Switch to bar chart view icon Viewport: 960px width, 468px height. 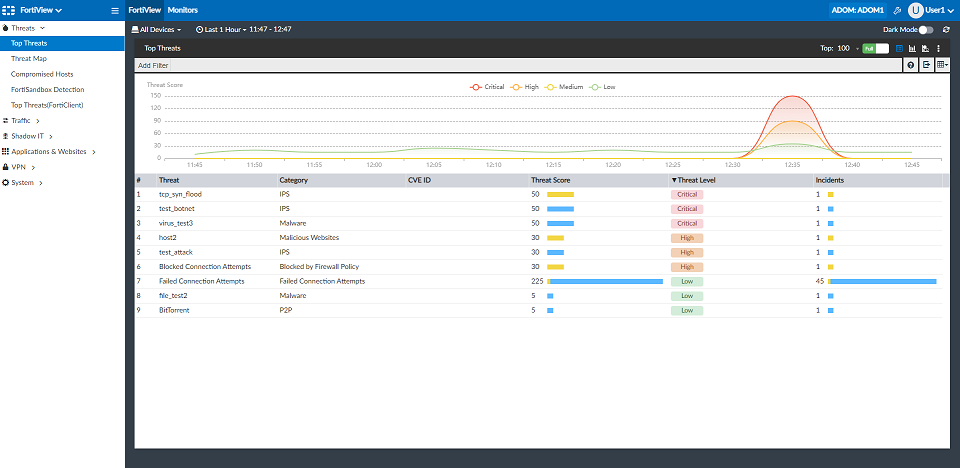coord(912,48)
